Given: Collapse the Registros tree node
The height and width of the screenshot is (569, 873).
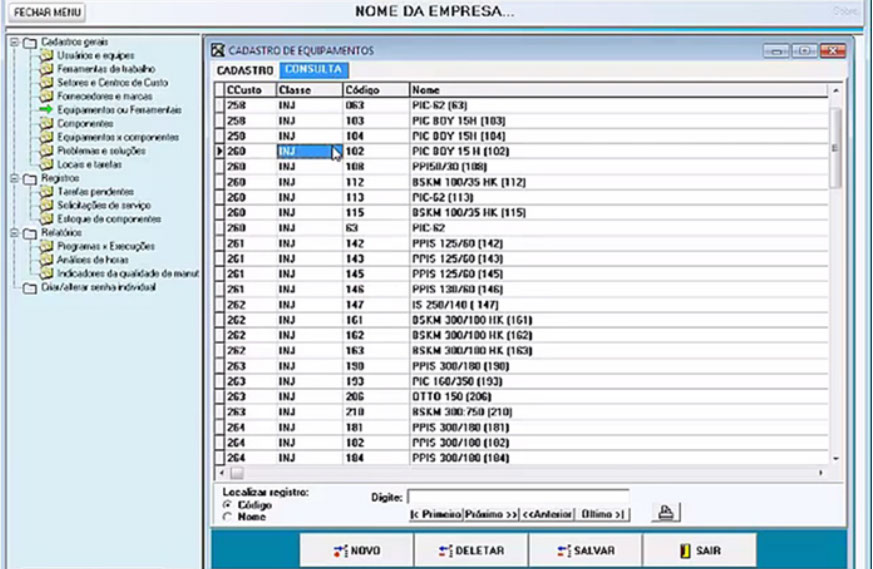Looking at the screenshot, I should pos(13,178).
